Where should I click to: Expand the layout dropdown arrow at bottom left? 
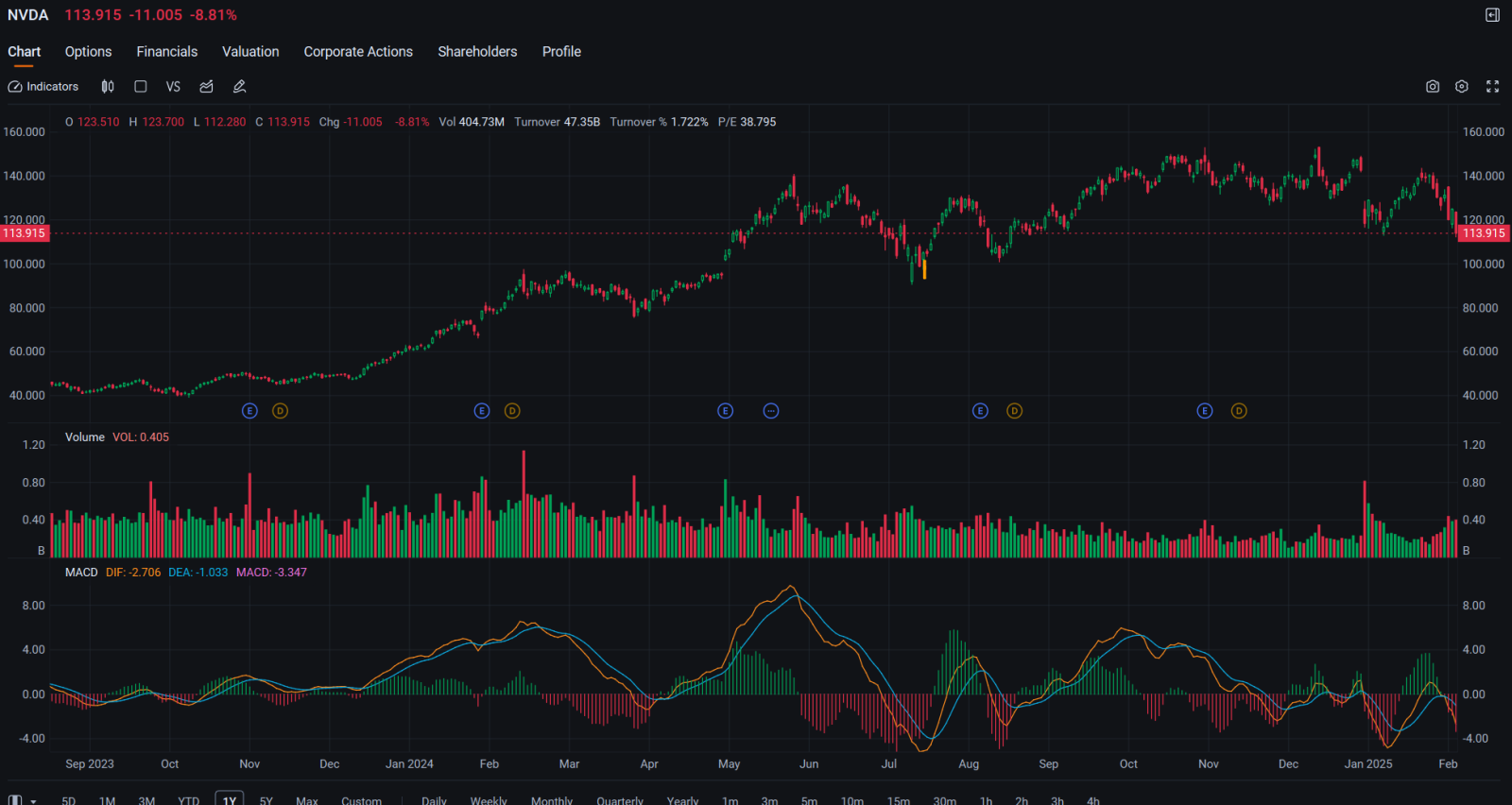click(x=33, y=800)
